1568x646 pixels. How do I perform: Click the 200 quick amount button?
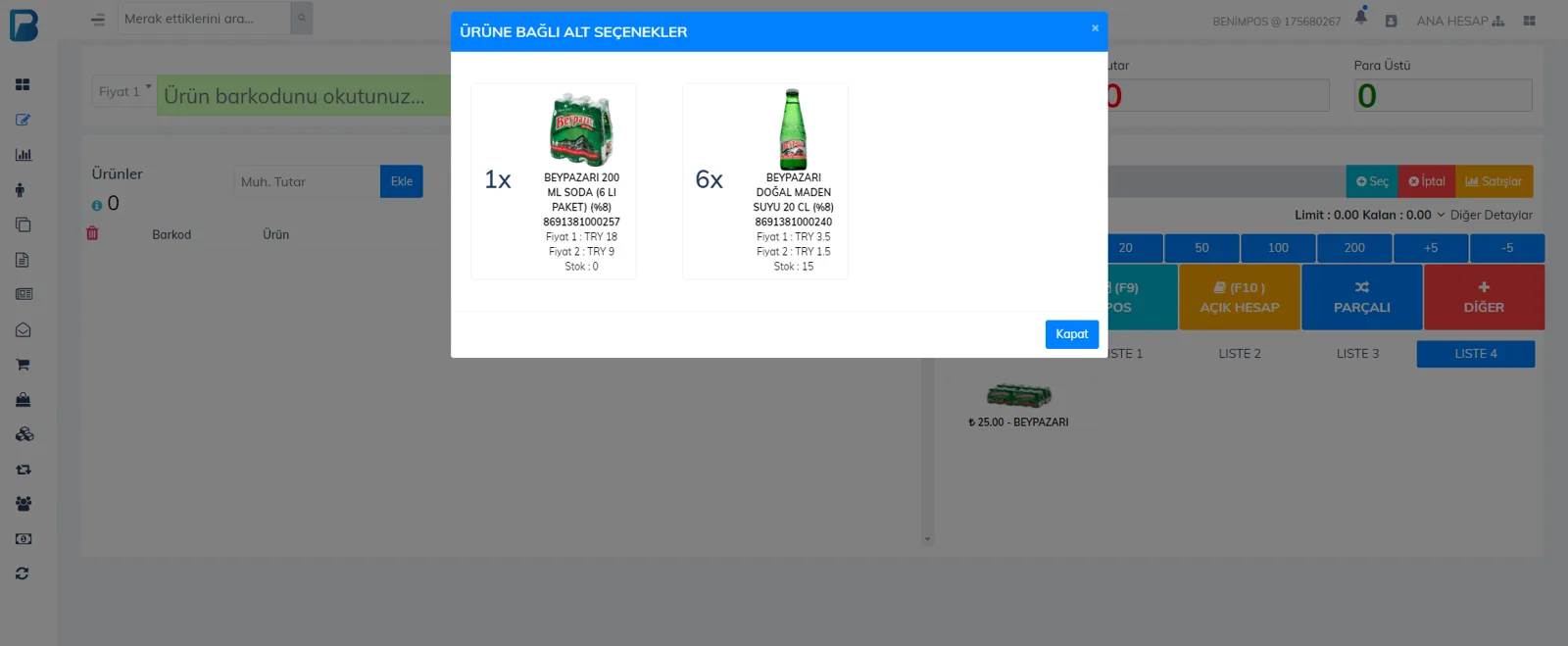click(x=1354, y=248)
